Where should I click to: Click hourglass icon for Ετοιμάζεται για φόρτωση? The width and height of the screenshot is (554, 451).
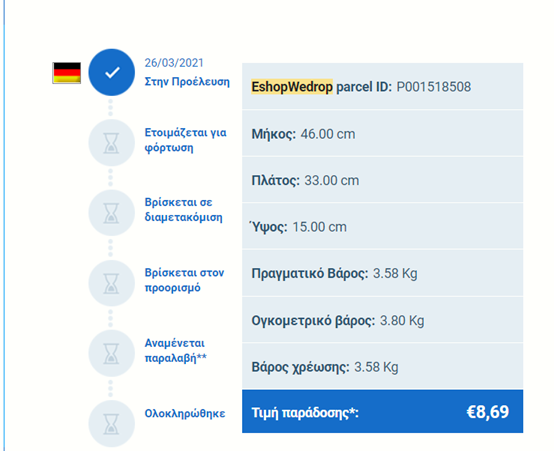coord(112,143)
